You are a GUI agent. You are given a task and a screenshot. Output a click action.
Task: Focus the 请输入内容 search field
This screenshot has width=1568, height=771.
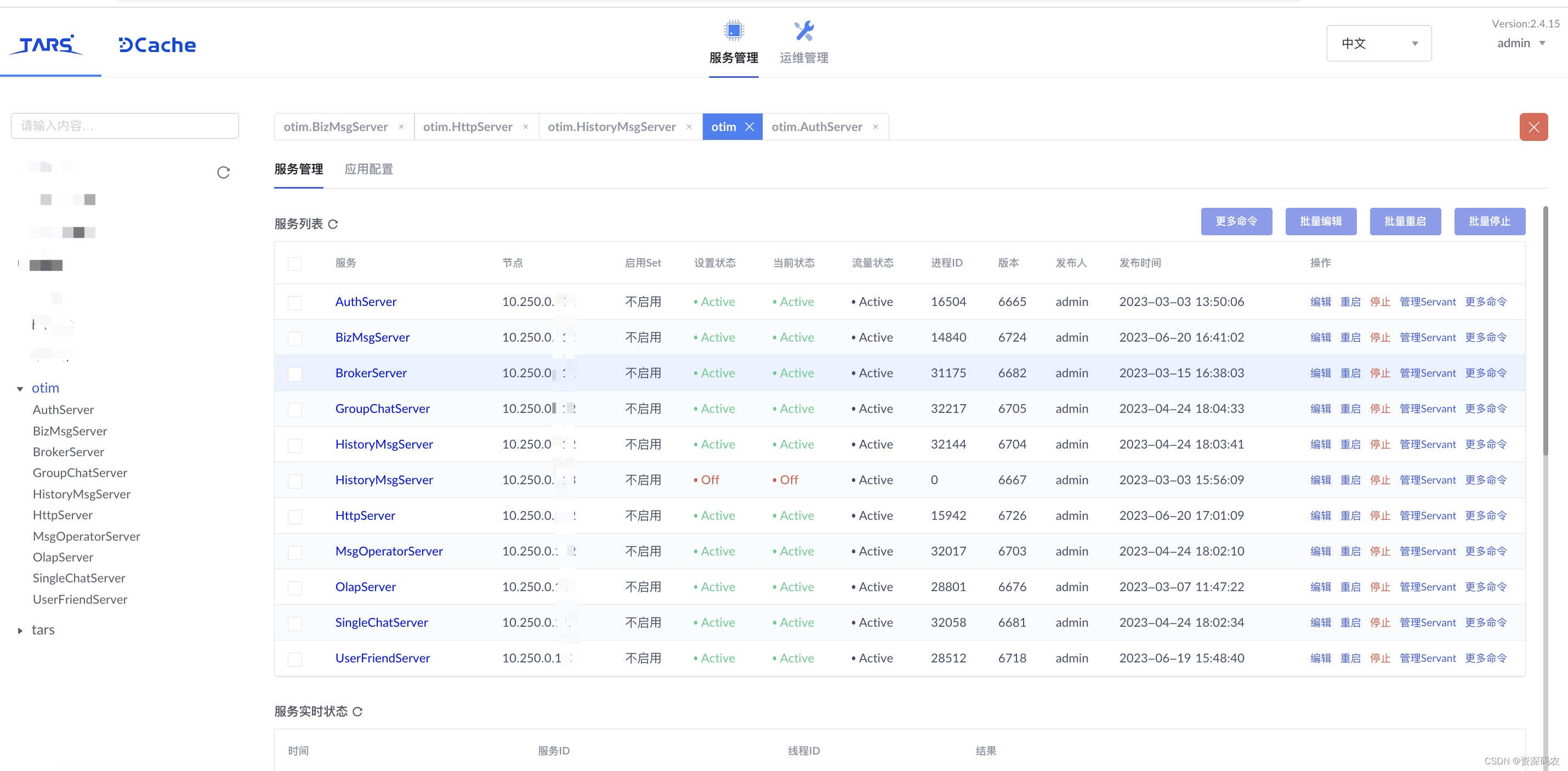coord(125,126)
